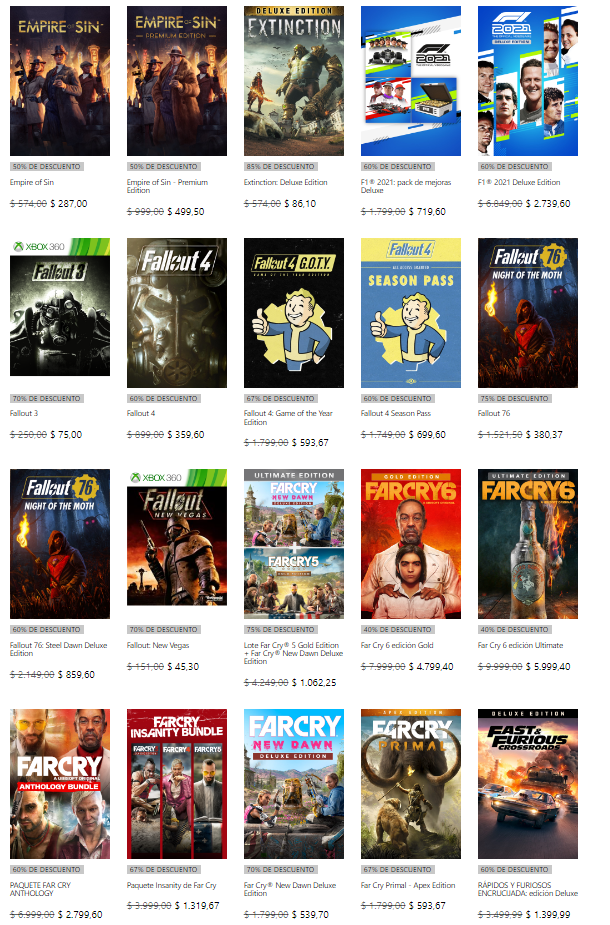Open the F1 2021 Deluxe Edition cover
Viewport: 610px width, 925px height.
coord(527,81)
